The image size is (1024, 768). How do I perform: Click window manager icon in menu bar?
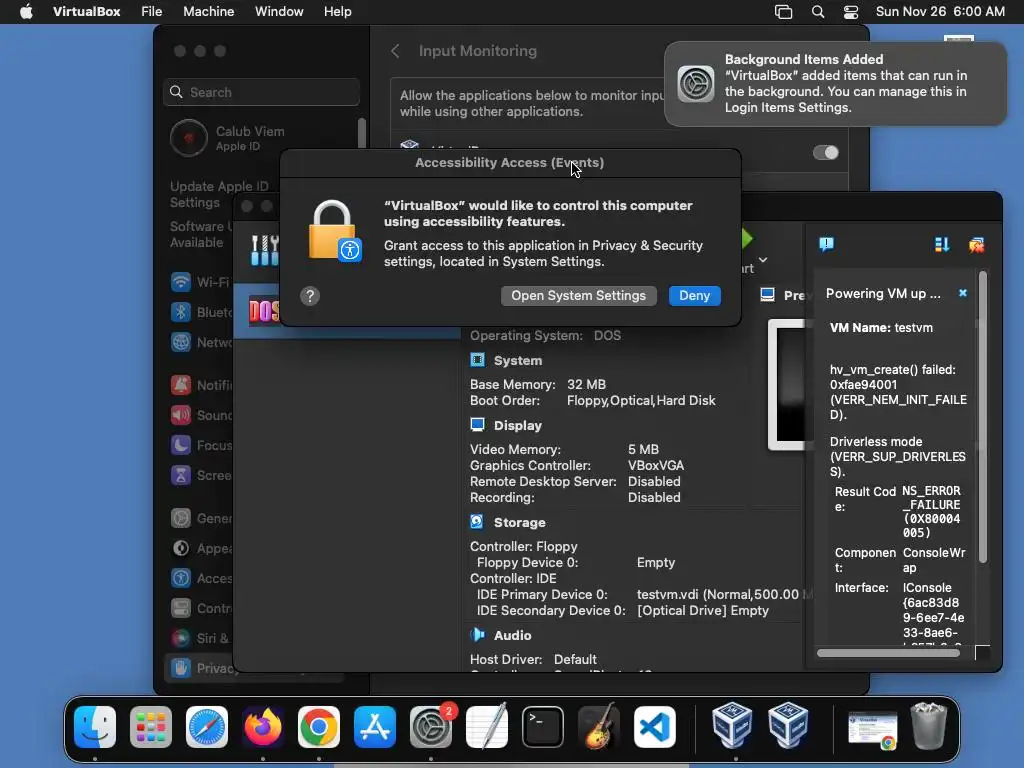[x=783, y=12]
